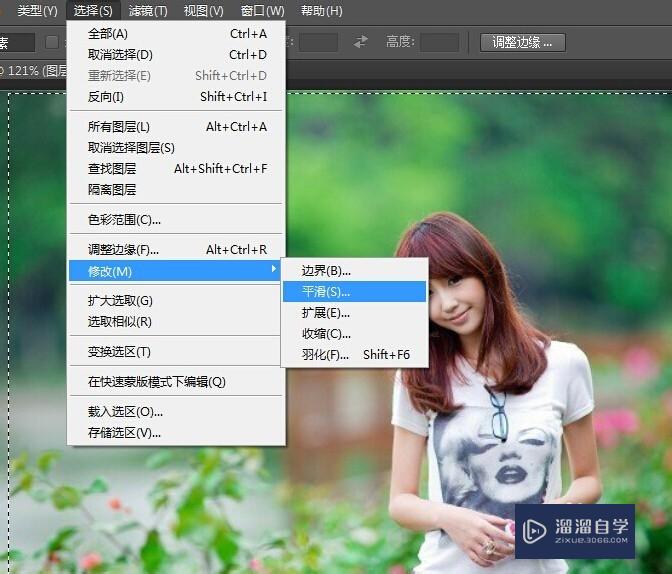Choose 选取相似(R) menu item

(x=176, y=322)
